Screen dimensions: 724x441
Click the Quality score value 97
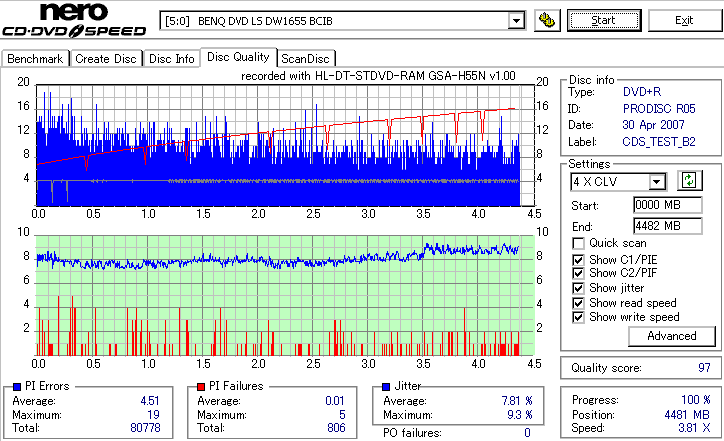(x=704, y=368)
